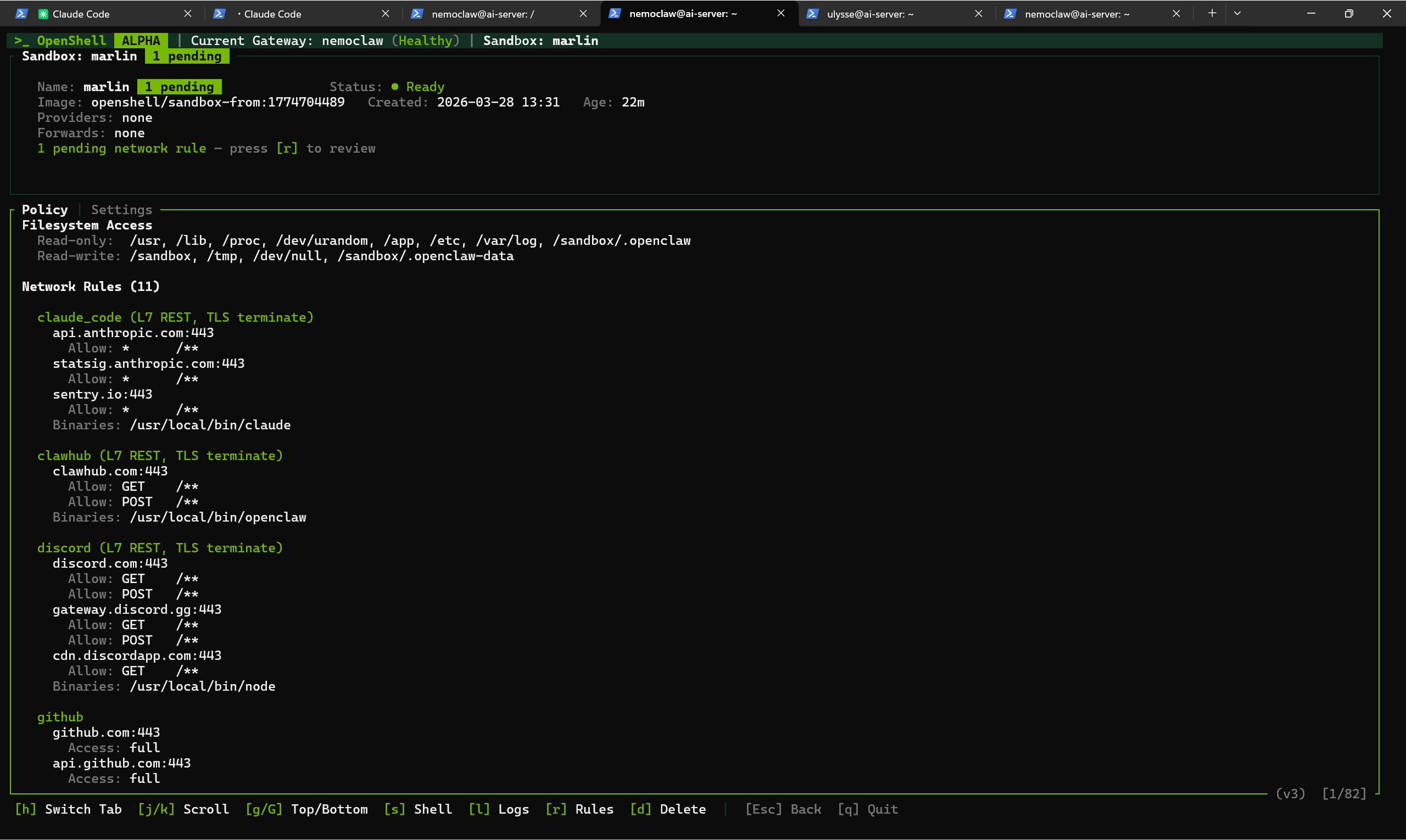The height and width of the screenshot is (840, 1406).
Task: Click the green Ready status dot
Action: [395, 87]
